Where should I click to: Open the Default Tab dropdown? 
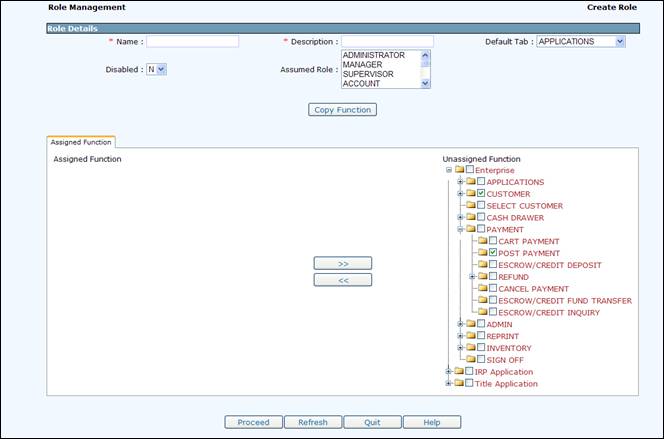[619, 42]
